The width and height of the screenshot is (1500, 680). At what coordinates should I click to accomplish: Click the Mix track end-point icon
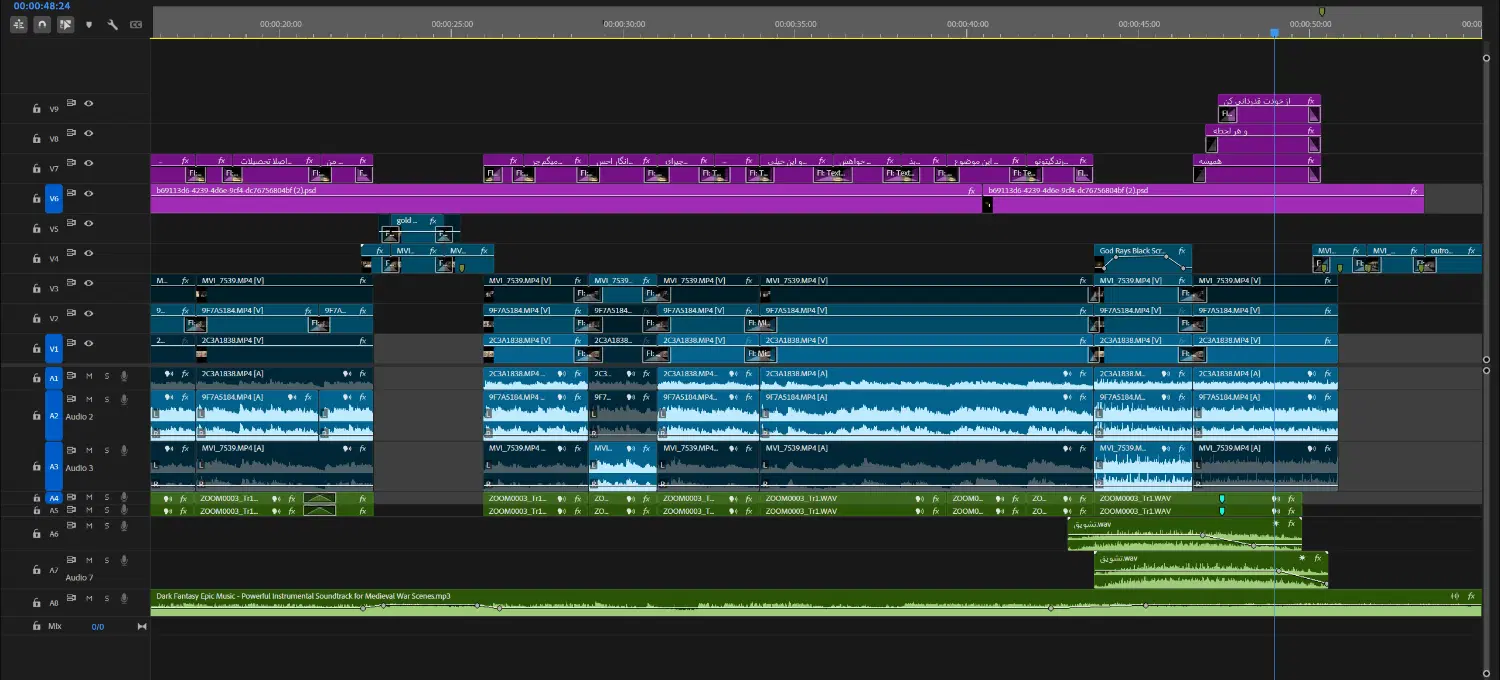click(141, 626)
